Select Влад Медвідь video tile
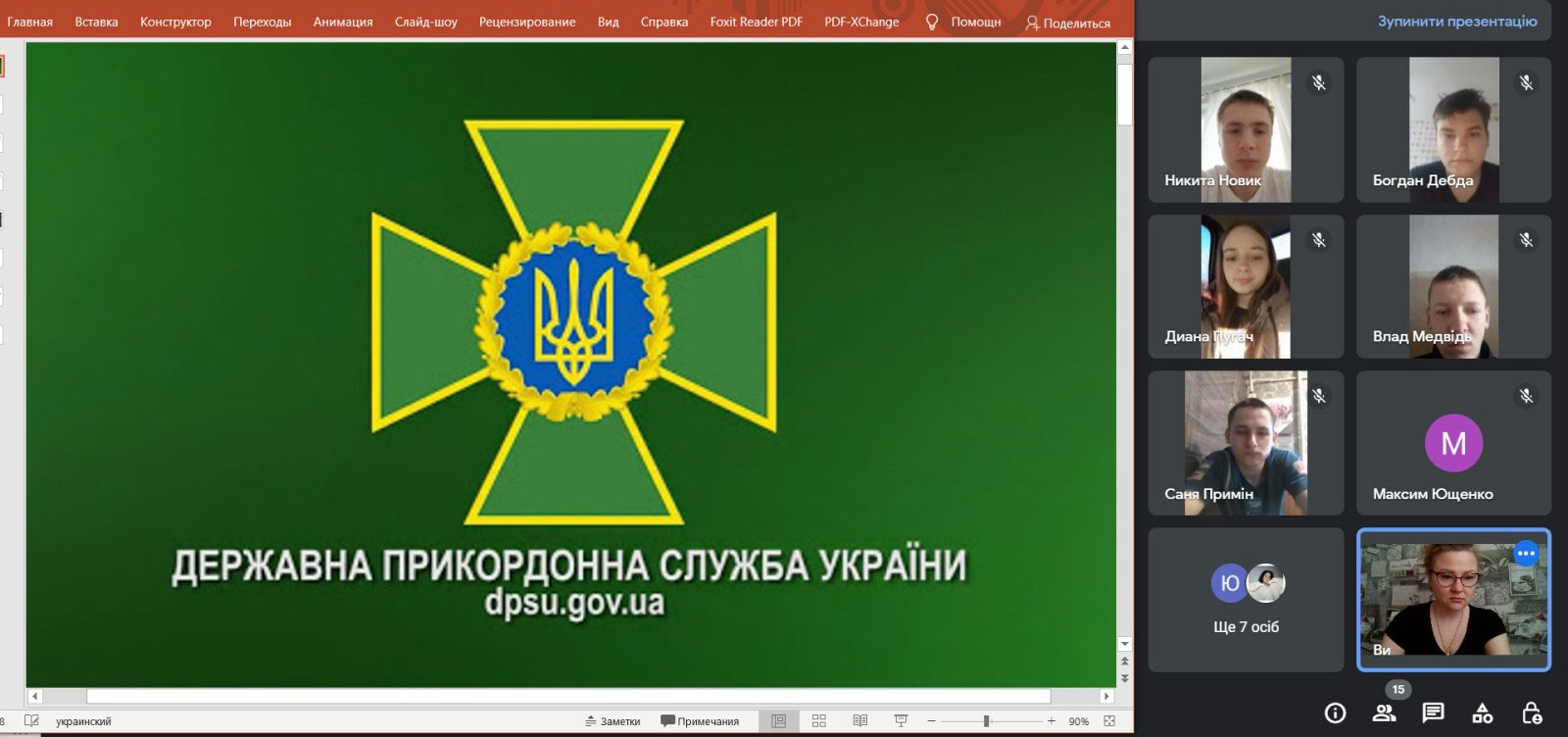Screen dimensions: 1568x737 1453,286
